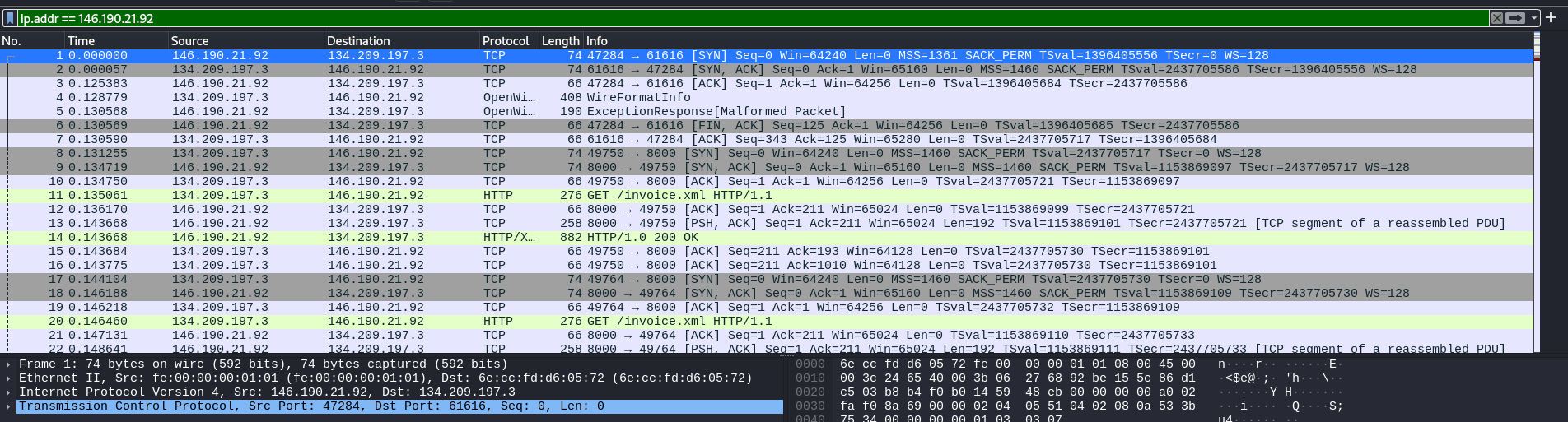Select packet 14 HTTP/1.0 200 OK
1568x422 pixels.
pyautogui.click(x=642, y=238)
